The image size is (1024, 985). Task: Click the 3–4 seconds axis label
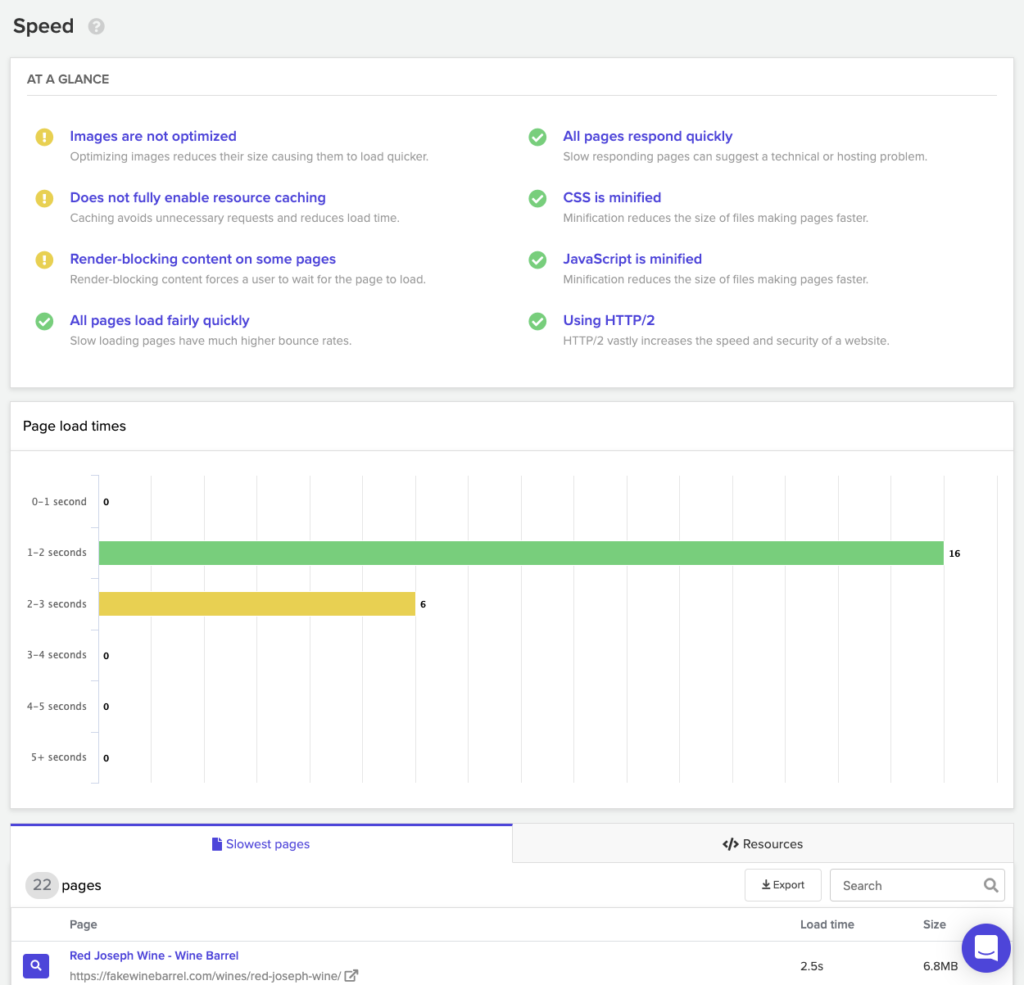pos(57,654)
